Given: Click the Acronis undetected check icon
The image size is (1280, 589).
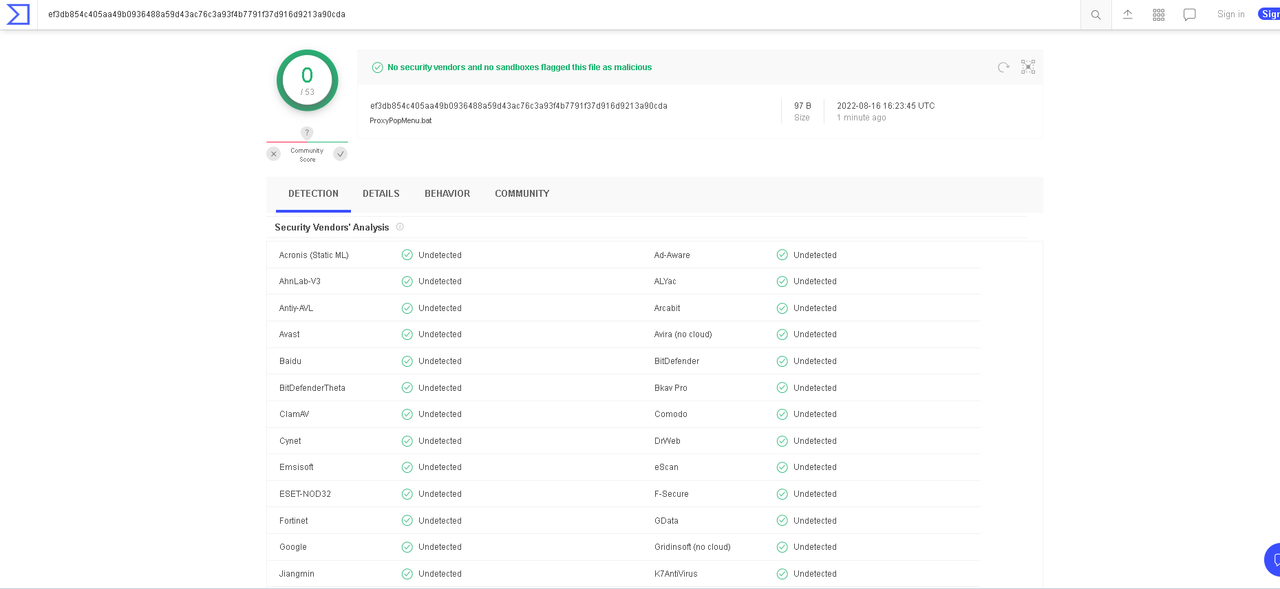Looking at the screenshot, I should click(x=407, y=255).
